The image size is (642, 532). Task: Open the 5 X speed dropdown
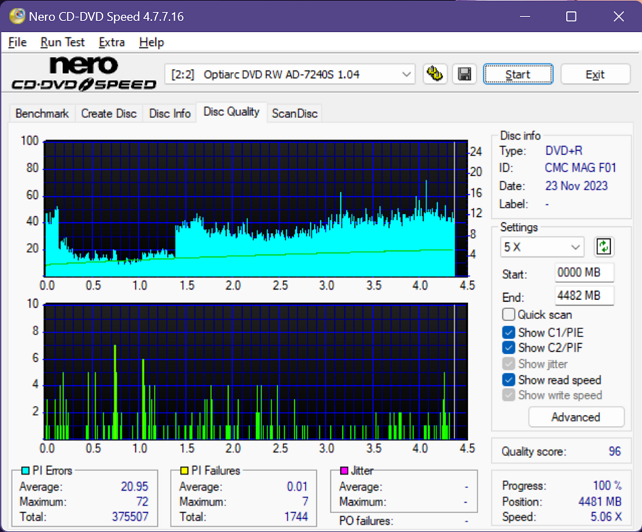[542, 247]
